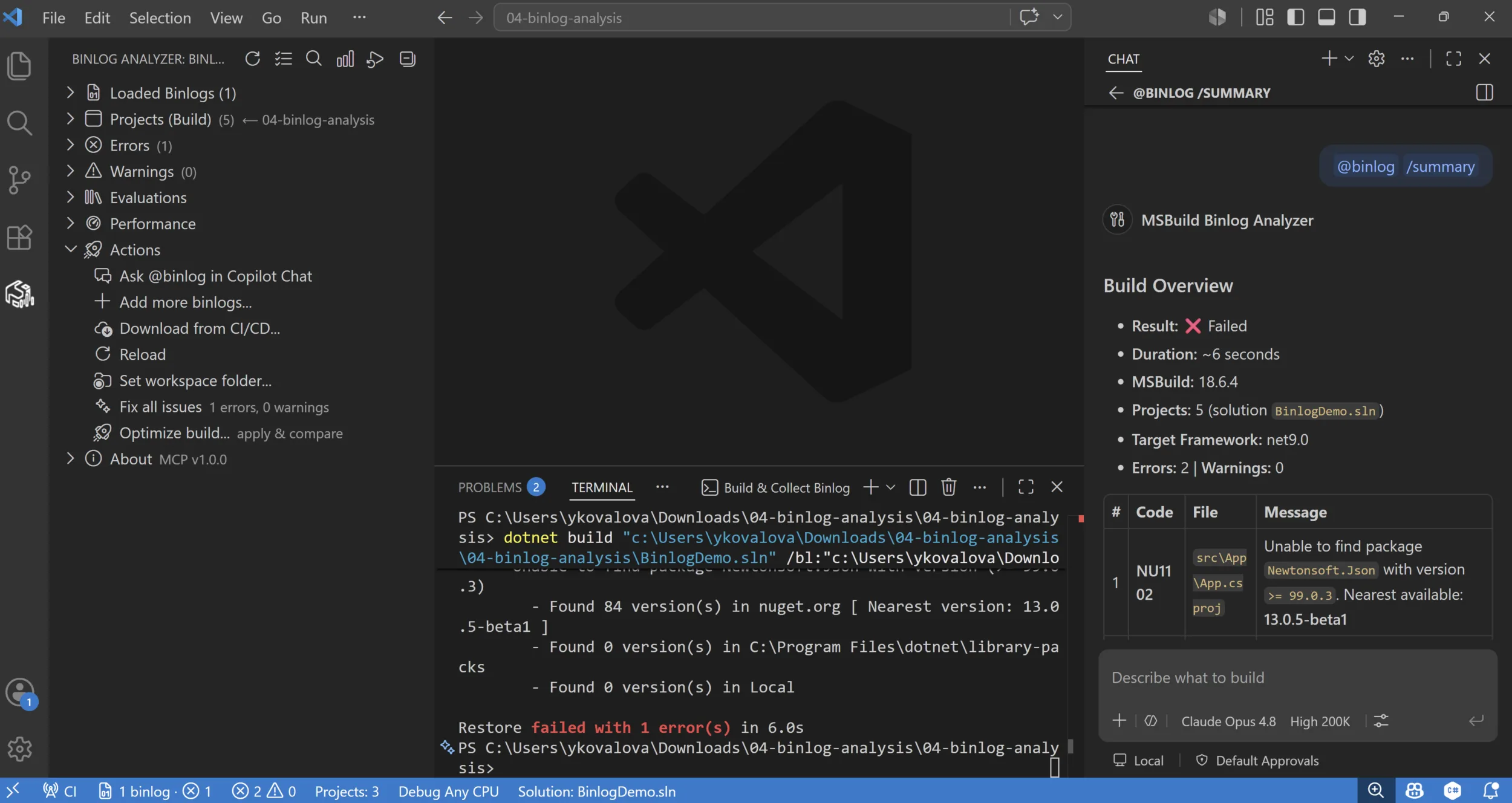Toggle the secondary side bar layout button
The image size is (1512, 803).
coord(1357,17)
